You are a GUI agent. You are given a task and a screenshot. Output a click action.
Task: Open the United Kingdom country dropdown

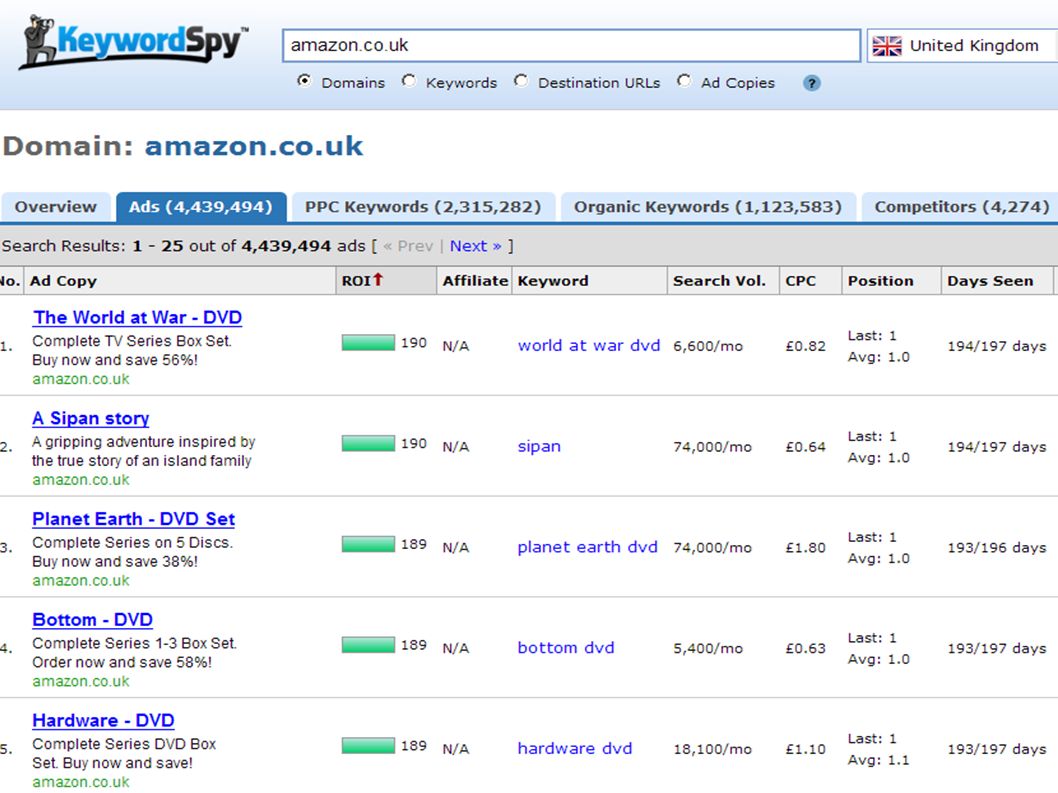click(x=962, y=46)
